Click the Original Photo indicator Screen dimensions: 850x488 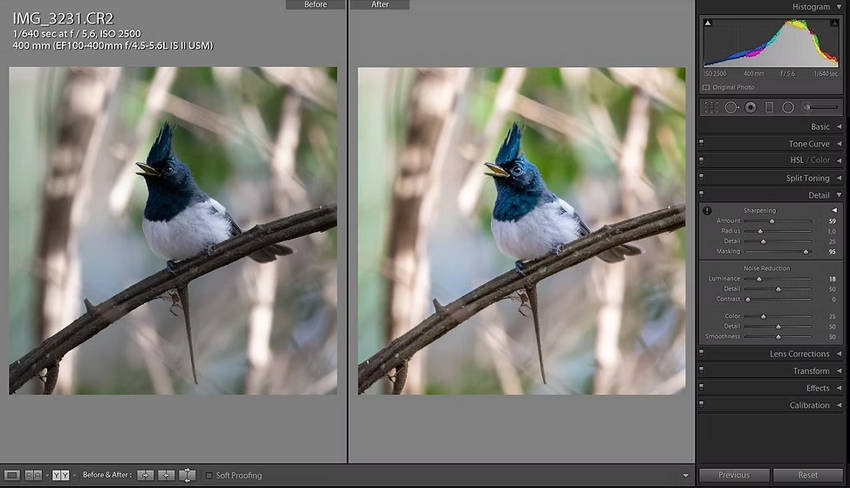point(729,87)
